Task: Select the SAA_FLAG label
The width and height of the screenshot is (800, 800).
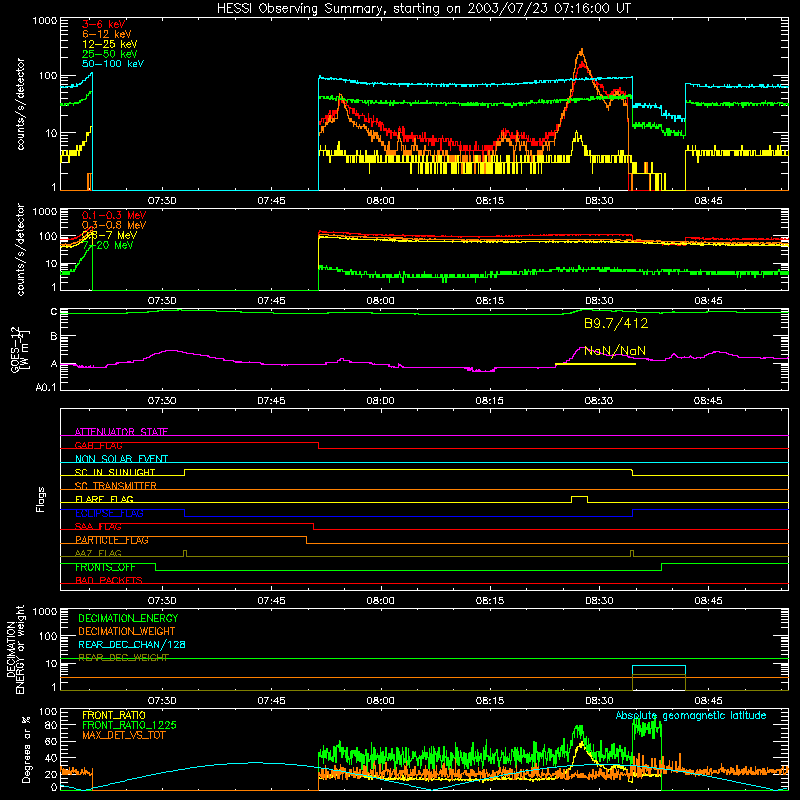Action: coord(98,527)
